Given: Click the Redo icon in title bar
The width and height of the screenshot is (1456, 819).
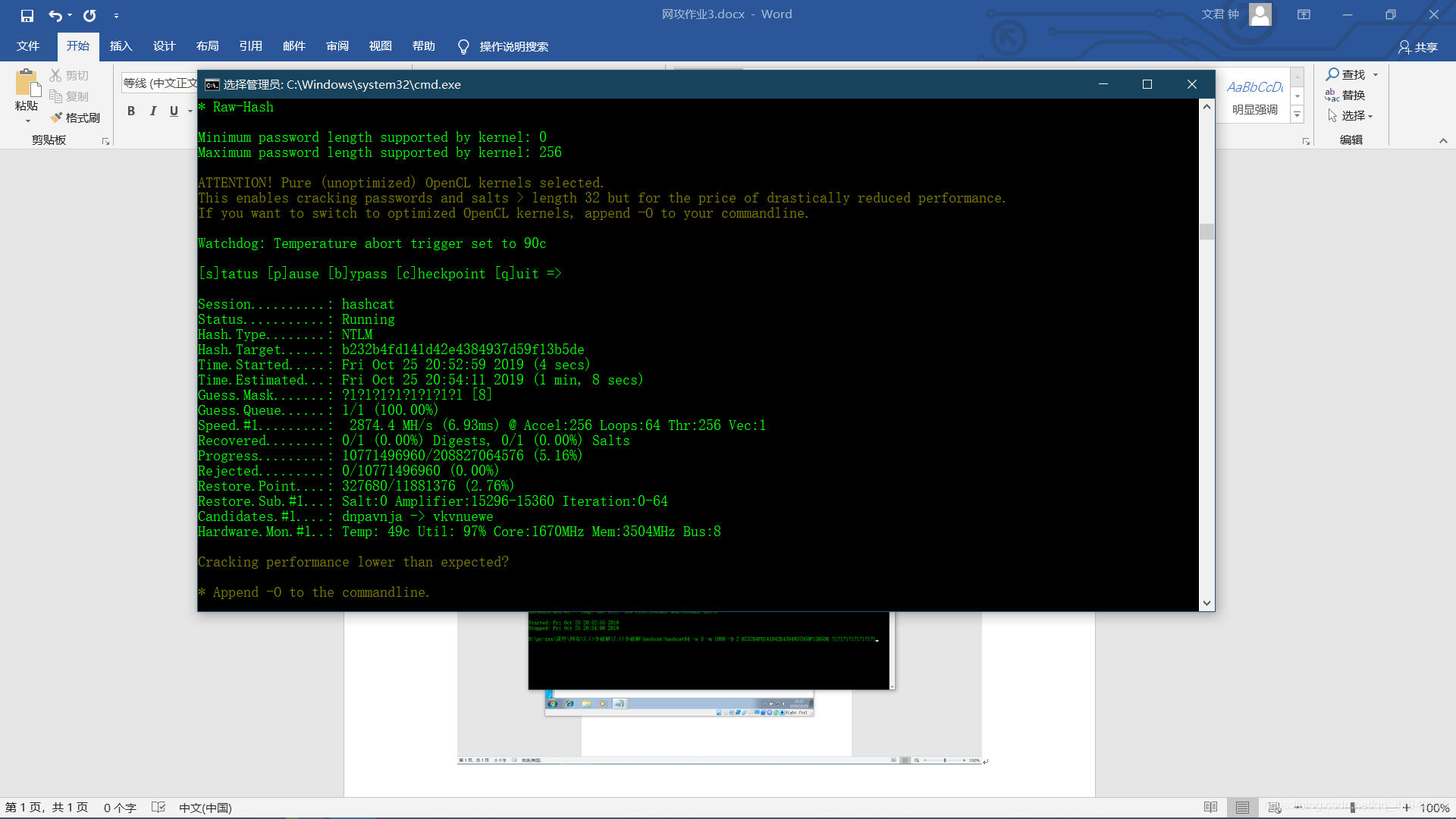Looking at the screenshot, I should (x=89, y=15).
